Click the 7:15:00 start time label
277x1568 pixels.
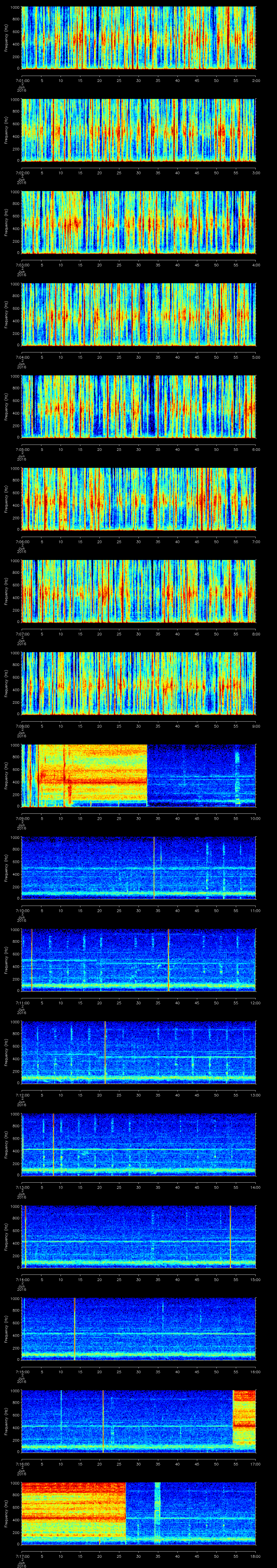(x=22, y=1371)
